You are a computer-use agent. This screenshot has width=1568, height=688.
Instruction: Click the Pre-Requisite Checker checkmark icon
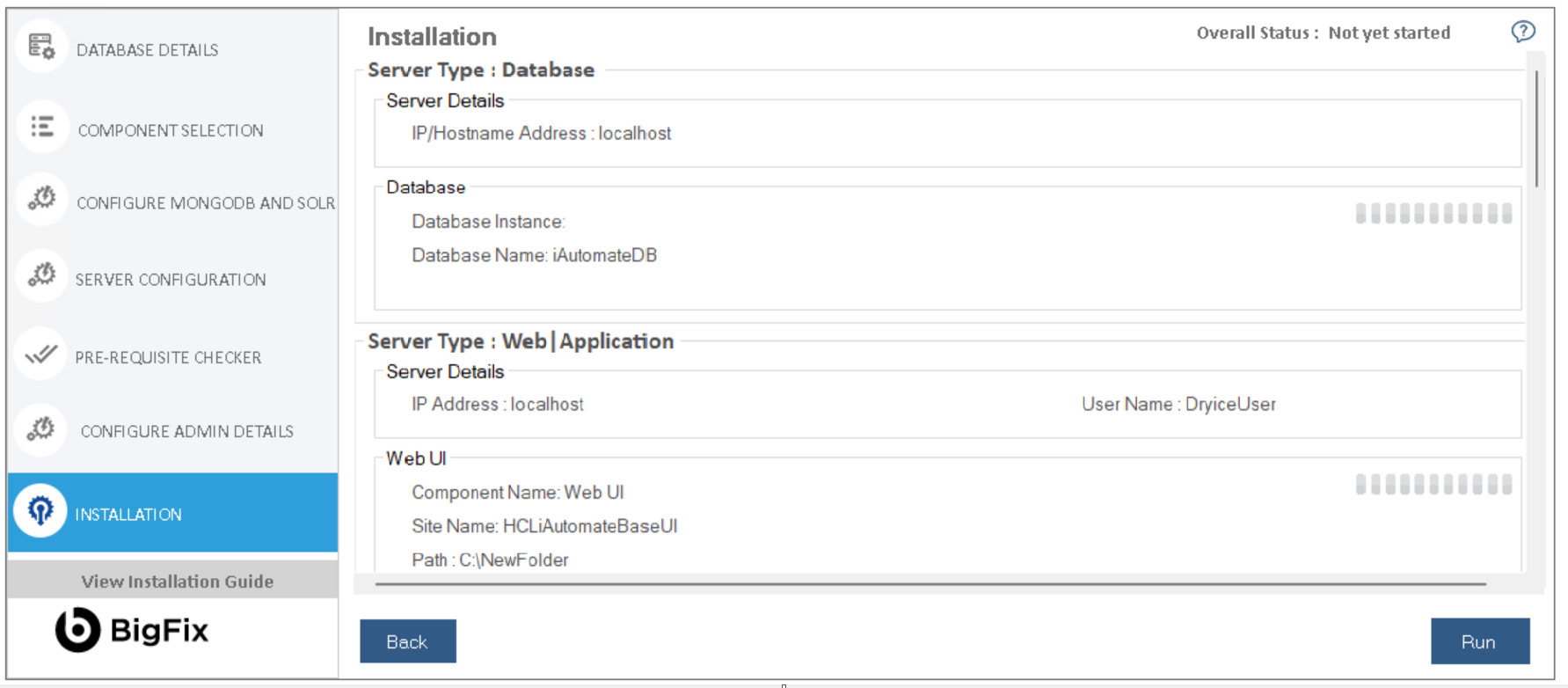[41, 355]
